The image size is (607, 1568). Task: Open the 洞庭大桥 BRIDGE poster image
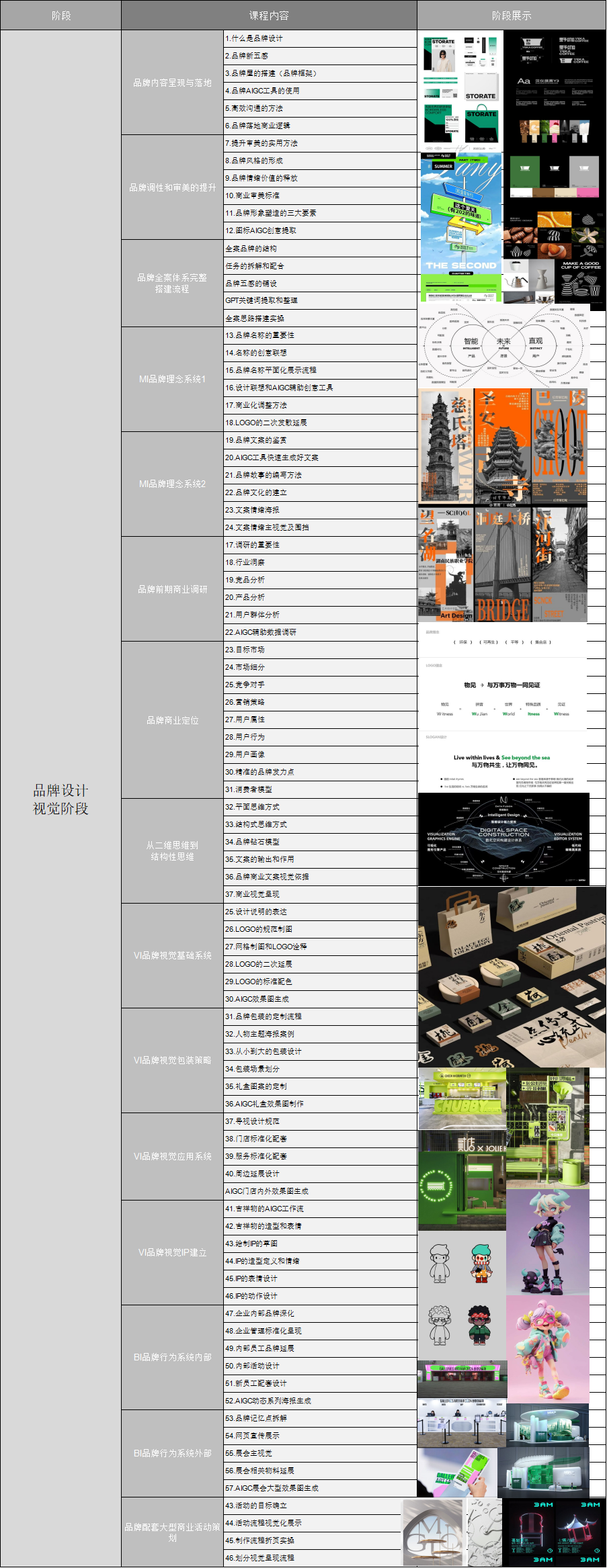point(503,564)
